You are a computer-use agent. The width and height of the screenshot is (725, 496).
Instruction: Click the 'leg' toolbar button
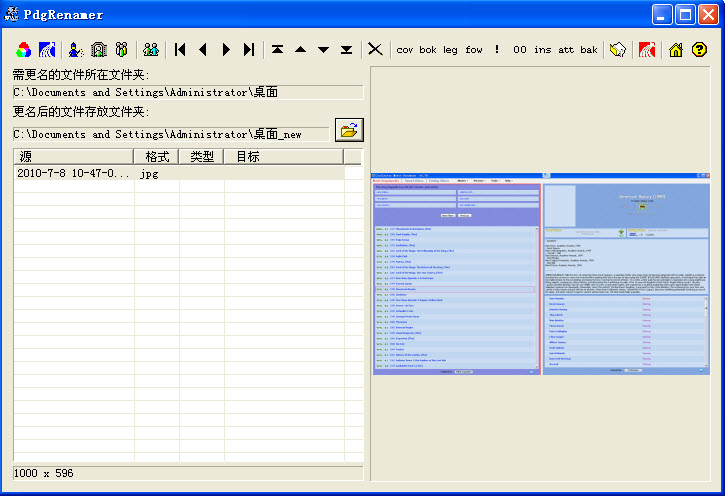point(451,50)
